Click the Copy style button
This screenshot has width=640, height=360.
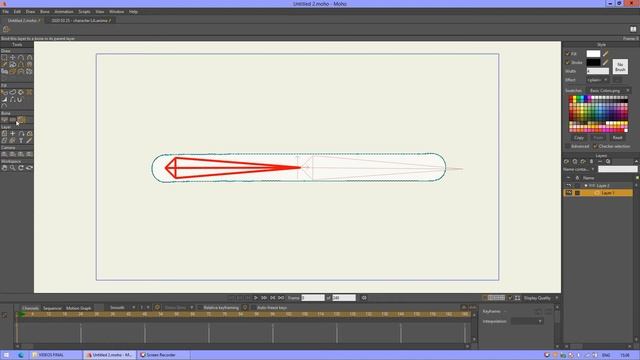point(579,138)
